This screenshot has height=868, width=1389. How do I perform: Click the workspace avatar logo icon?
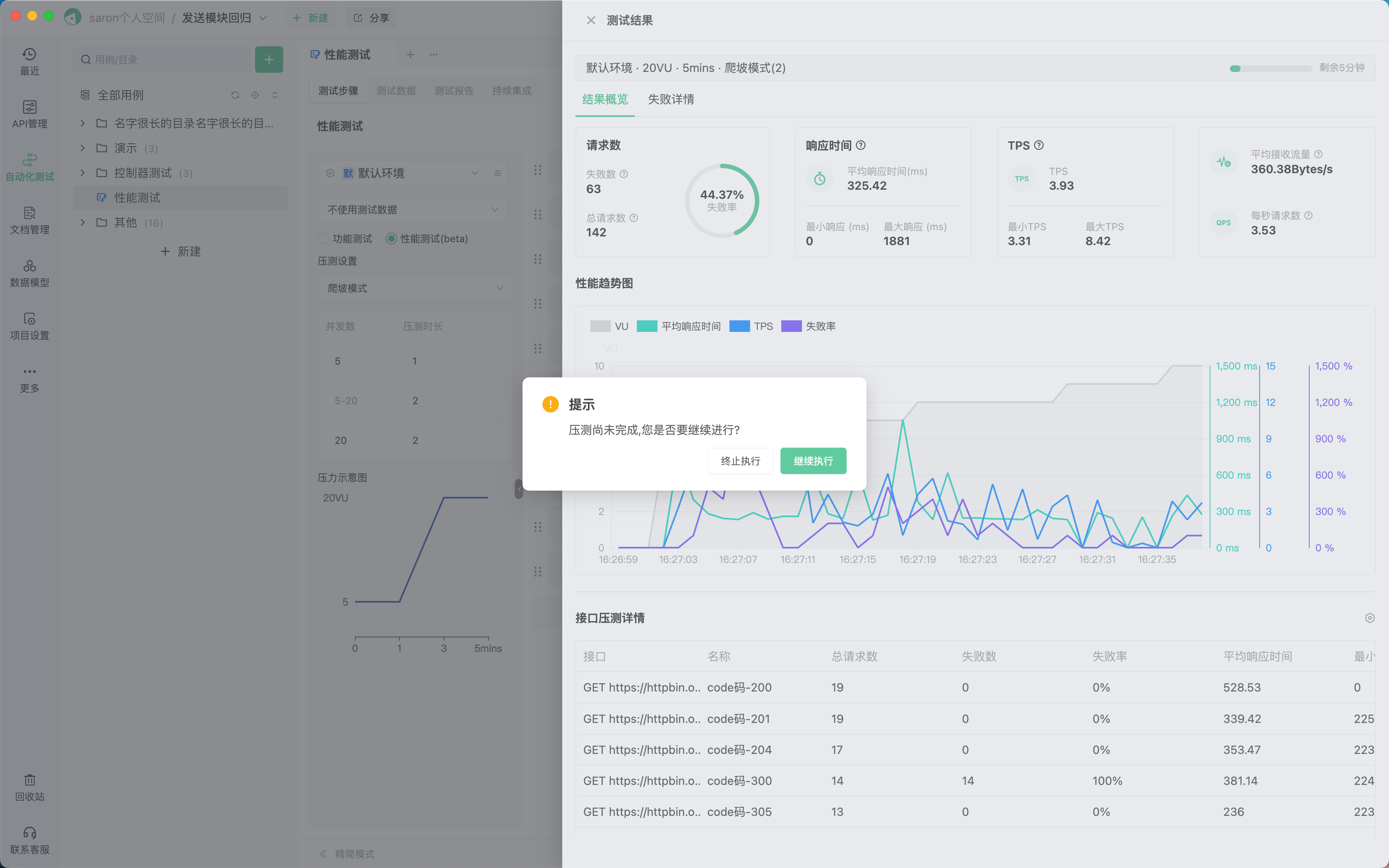tap(72, 17)
